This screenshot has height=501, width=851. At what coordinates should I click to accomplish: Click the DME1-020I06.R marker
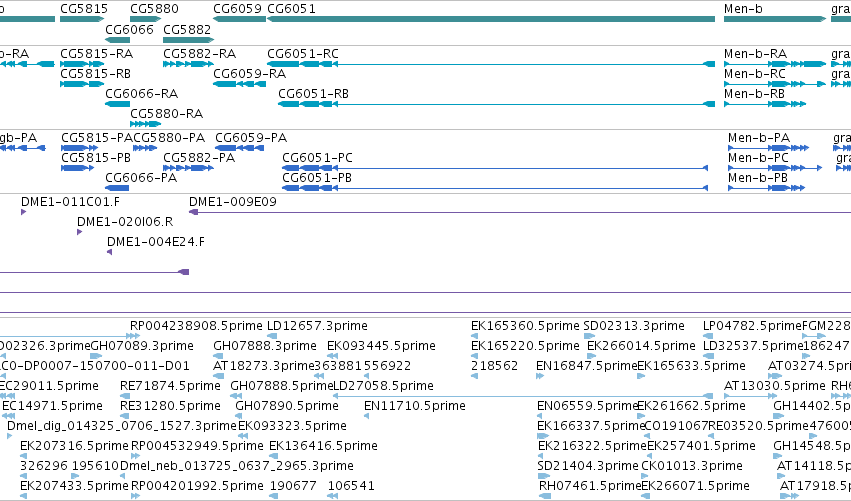tap(80, 232)
